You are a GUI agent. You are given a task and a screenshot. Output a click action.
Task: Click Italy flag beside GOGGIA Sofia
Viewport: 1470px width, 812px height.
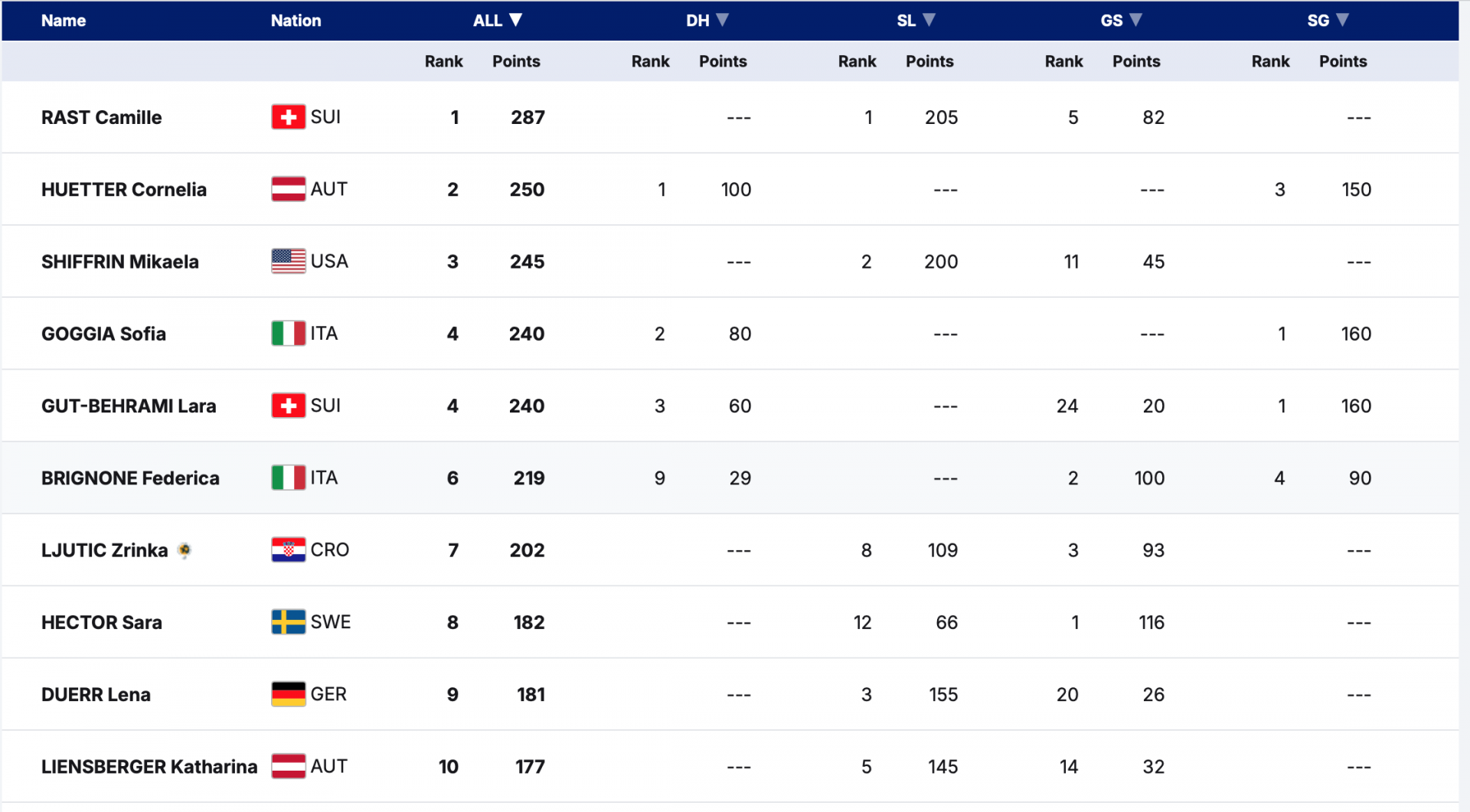coord(288,333)
